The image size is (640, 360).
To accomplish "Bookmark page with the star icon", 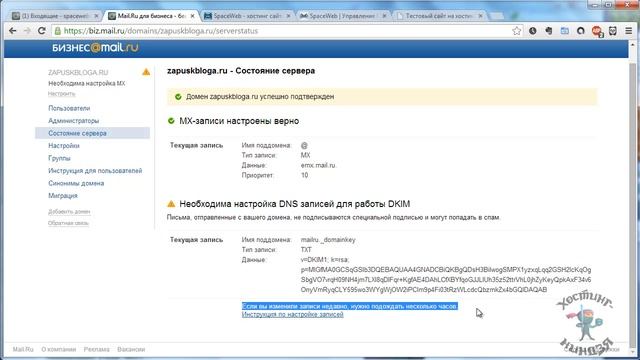I will [516, 31].
